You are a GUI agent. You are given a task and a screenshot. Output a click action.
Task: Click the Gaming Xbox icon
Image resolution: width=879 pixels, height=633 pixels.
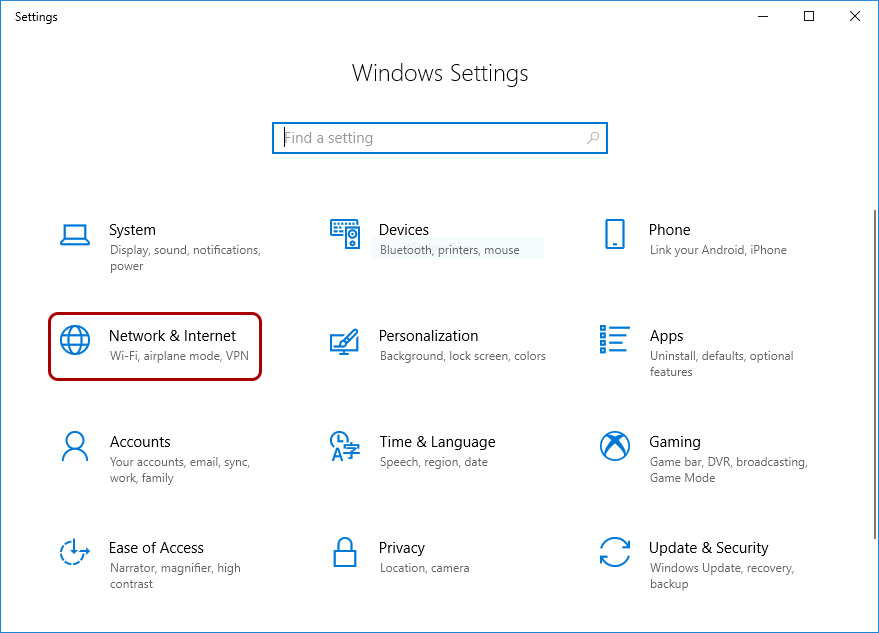tap(614, 447)
